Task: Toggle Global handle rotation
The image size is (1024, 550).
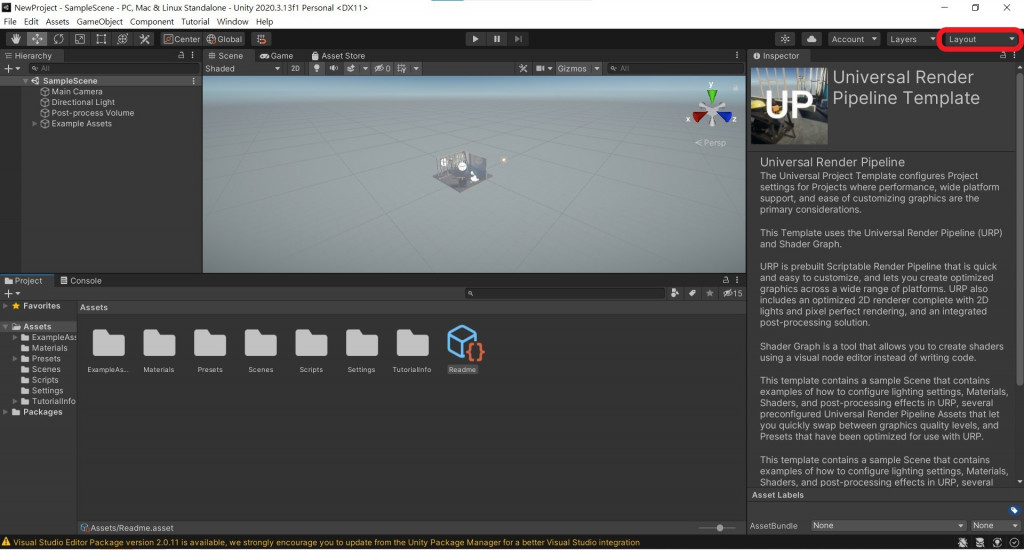Action: (225, 39)
